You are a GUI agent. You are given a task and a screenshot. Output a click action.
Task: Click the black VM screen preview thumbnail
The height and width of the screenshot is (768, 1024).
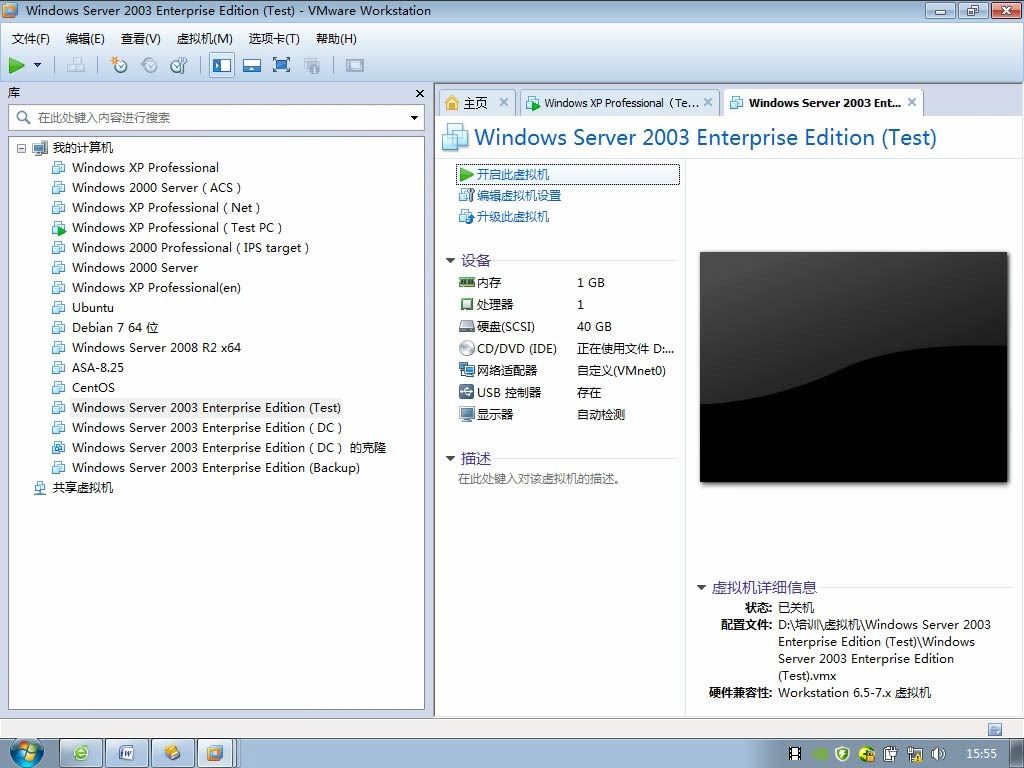point(854,367)
